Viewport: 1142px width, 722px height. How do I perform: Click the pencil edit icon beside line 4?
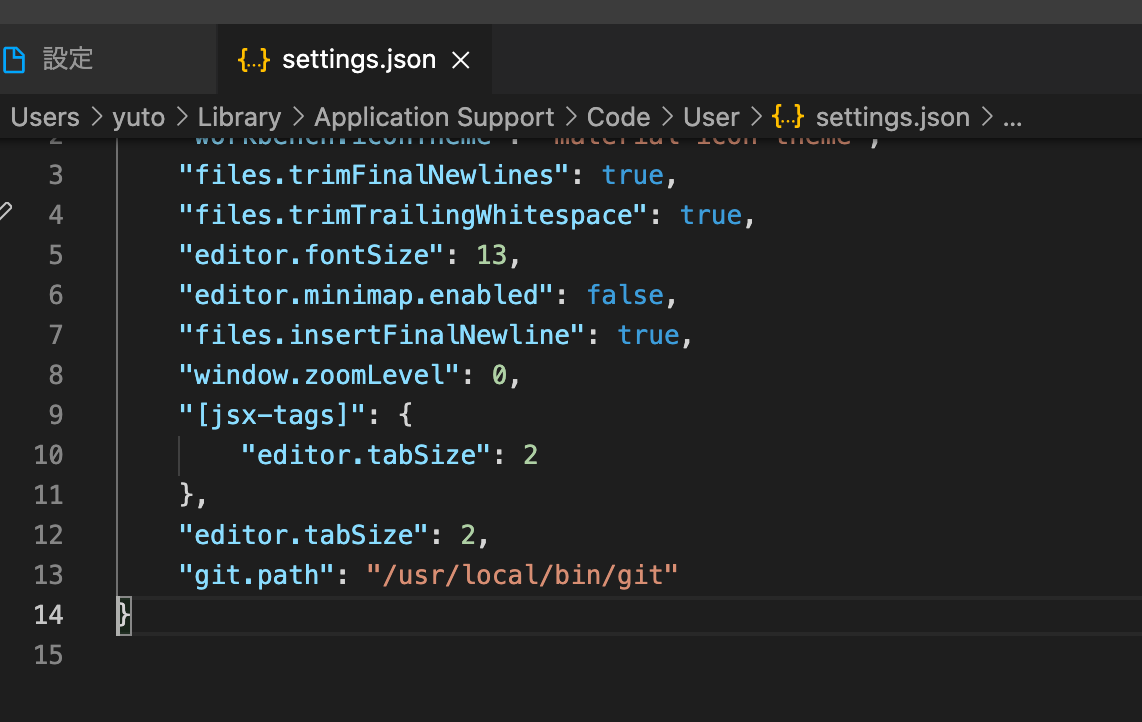pos(5,212)
